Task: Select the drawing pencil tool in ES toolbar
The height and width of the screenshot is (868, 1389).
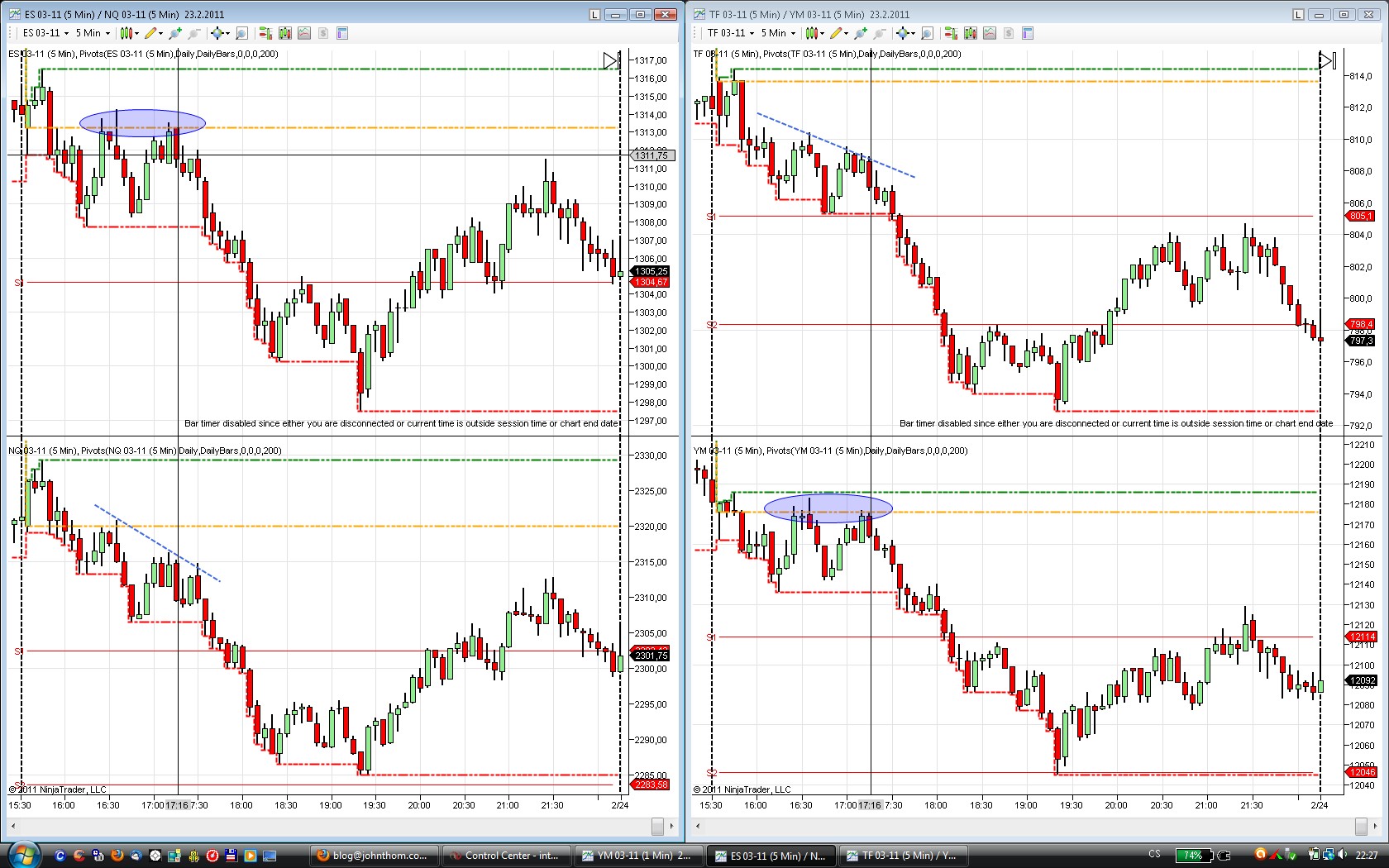Action: pos(150,33)
